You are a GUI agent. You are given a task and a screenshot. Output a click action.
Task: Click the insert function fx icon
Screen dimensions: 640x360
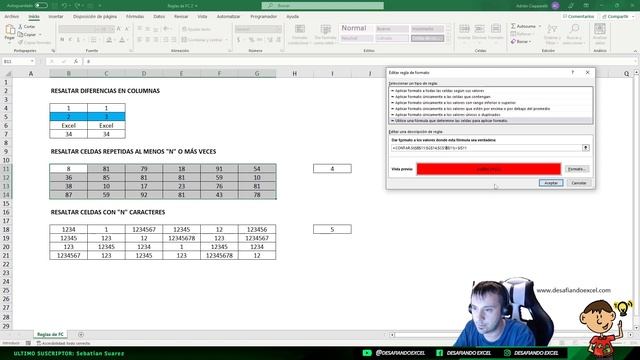click(x=76, y=61)
